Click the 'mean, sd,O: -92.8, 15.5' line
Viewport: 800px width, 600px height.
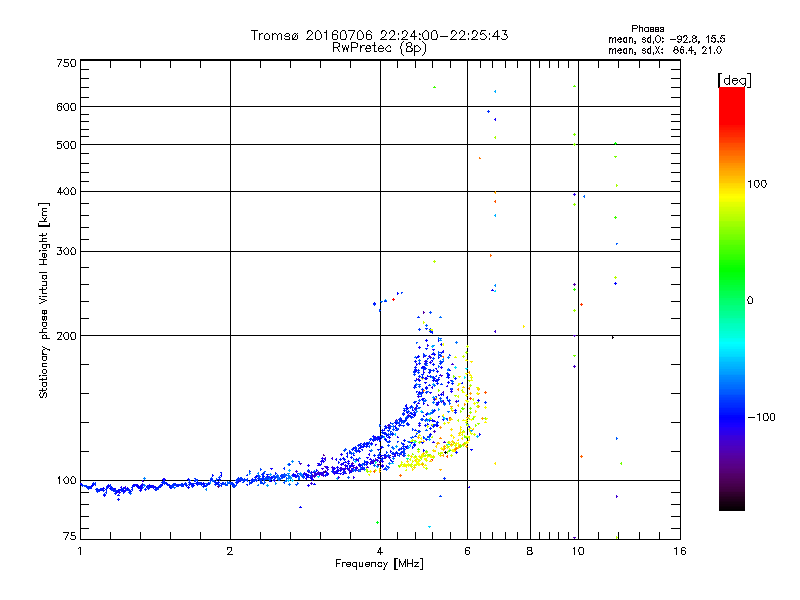666,39
